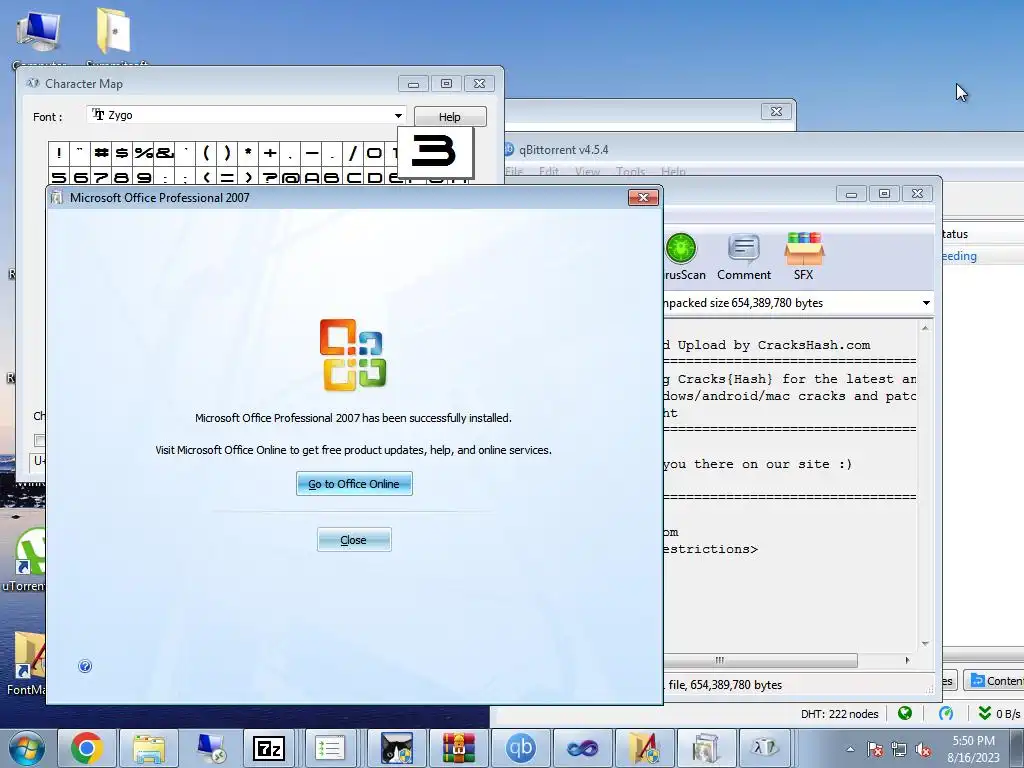
Task: Select the plus sign glyph in Character Map
Action: pos(270,153)
